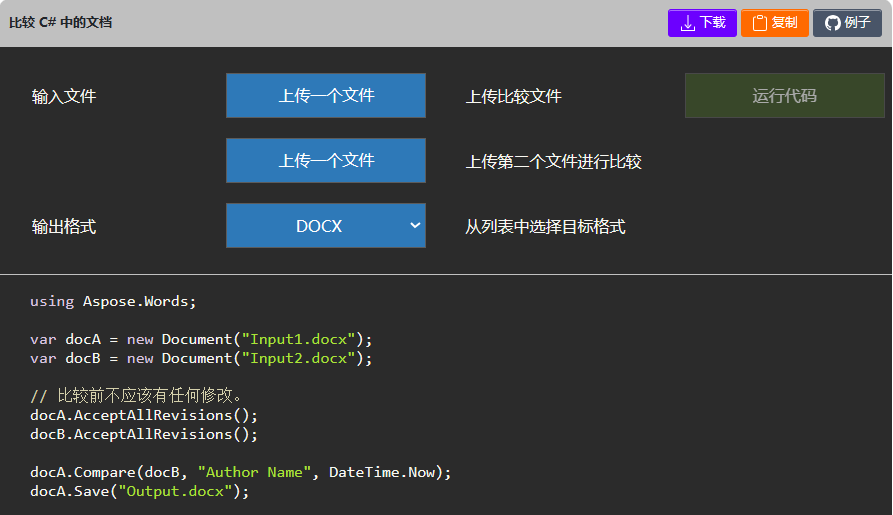
Task: Click the 输入文件 label
Action: [x=64, y=96]
